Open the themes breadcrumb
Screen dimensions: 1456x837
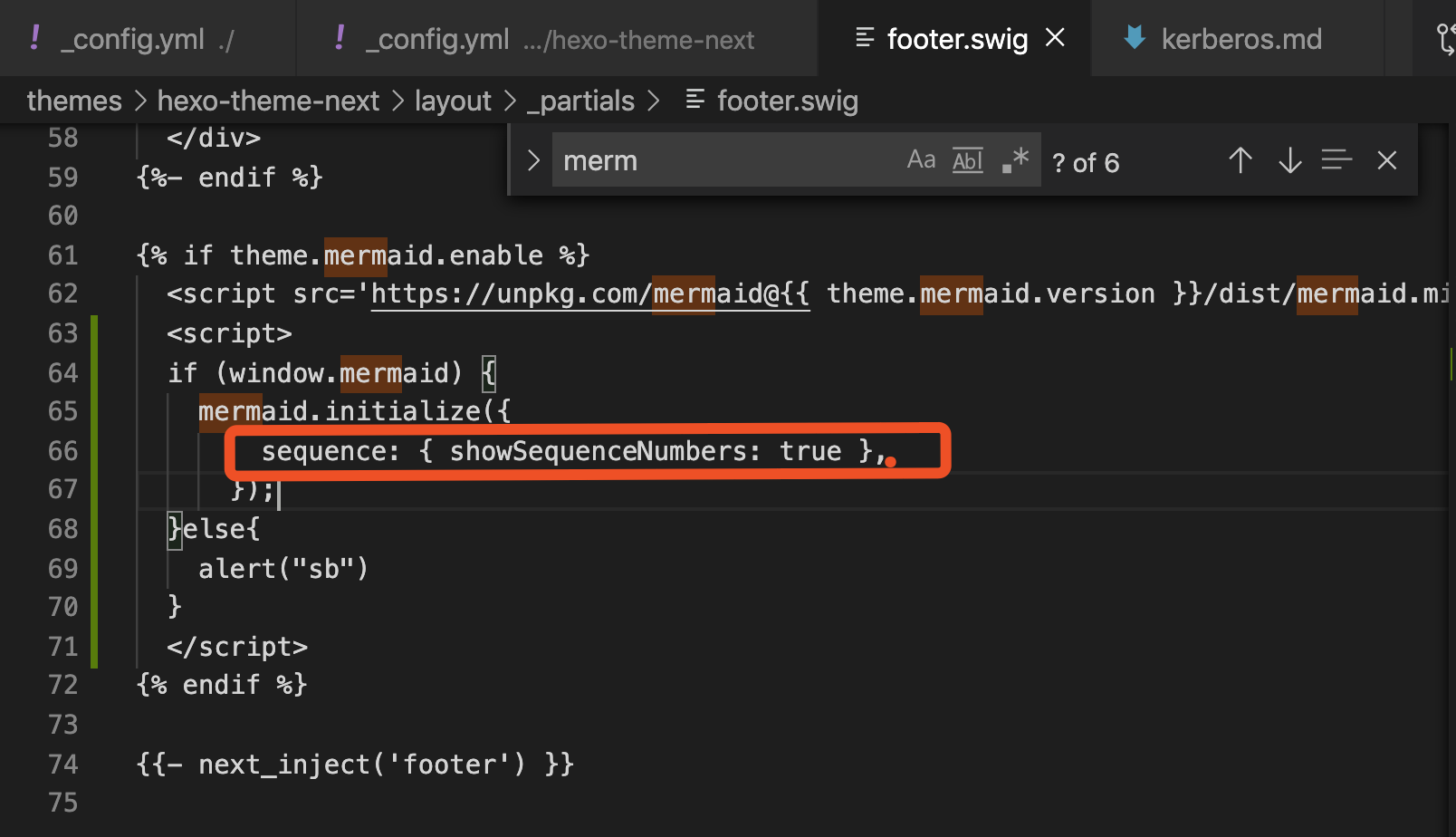74,101
